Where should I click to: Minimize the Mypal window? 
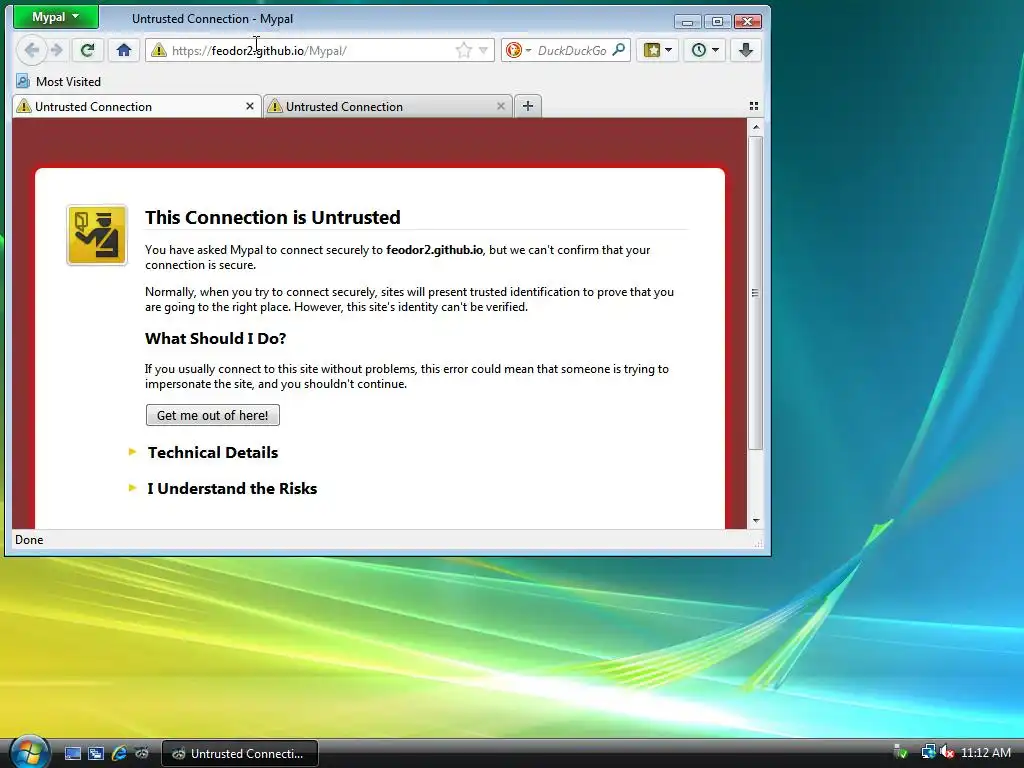pyautogui.click(x=687, y=22)
